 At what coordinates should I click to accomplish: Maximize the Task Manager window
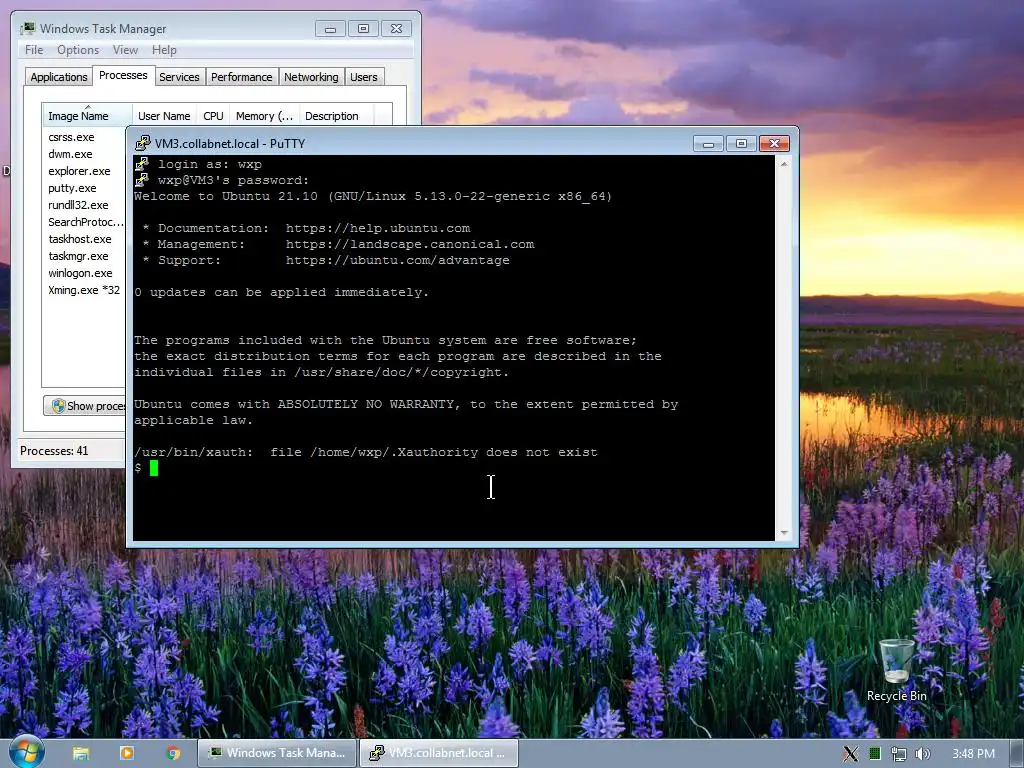pos(364,29)
